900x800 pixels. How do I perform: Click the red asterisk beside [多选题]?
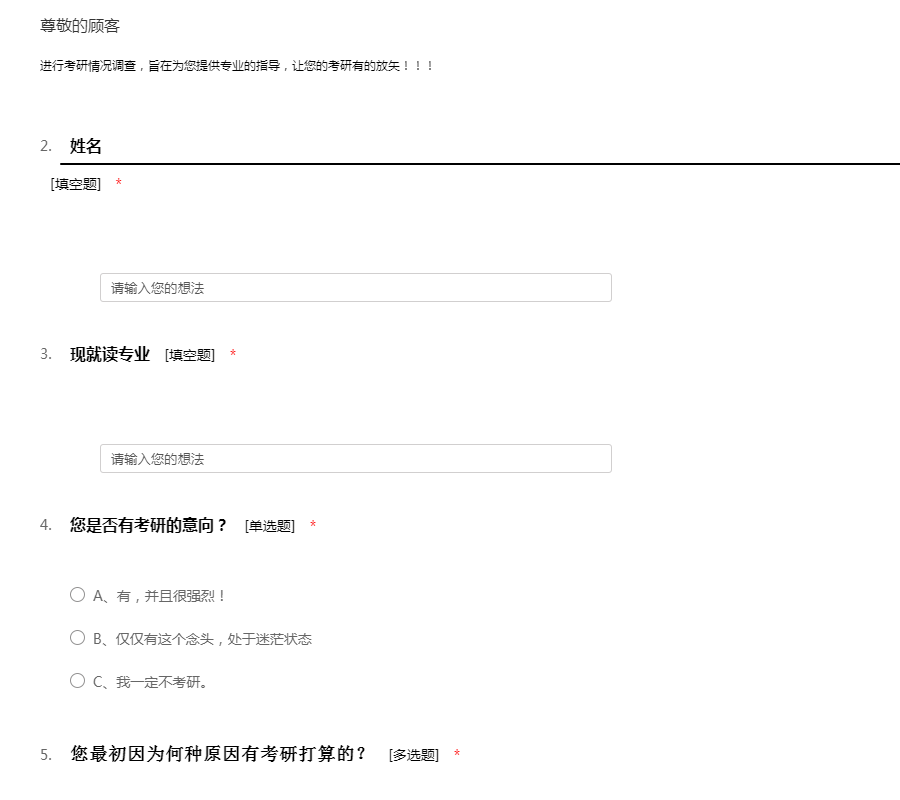coord(457,755)
